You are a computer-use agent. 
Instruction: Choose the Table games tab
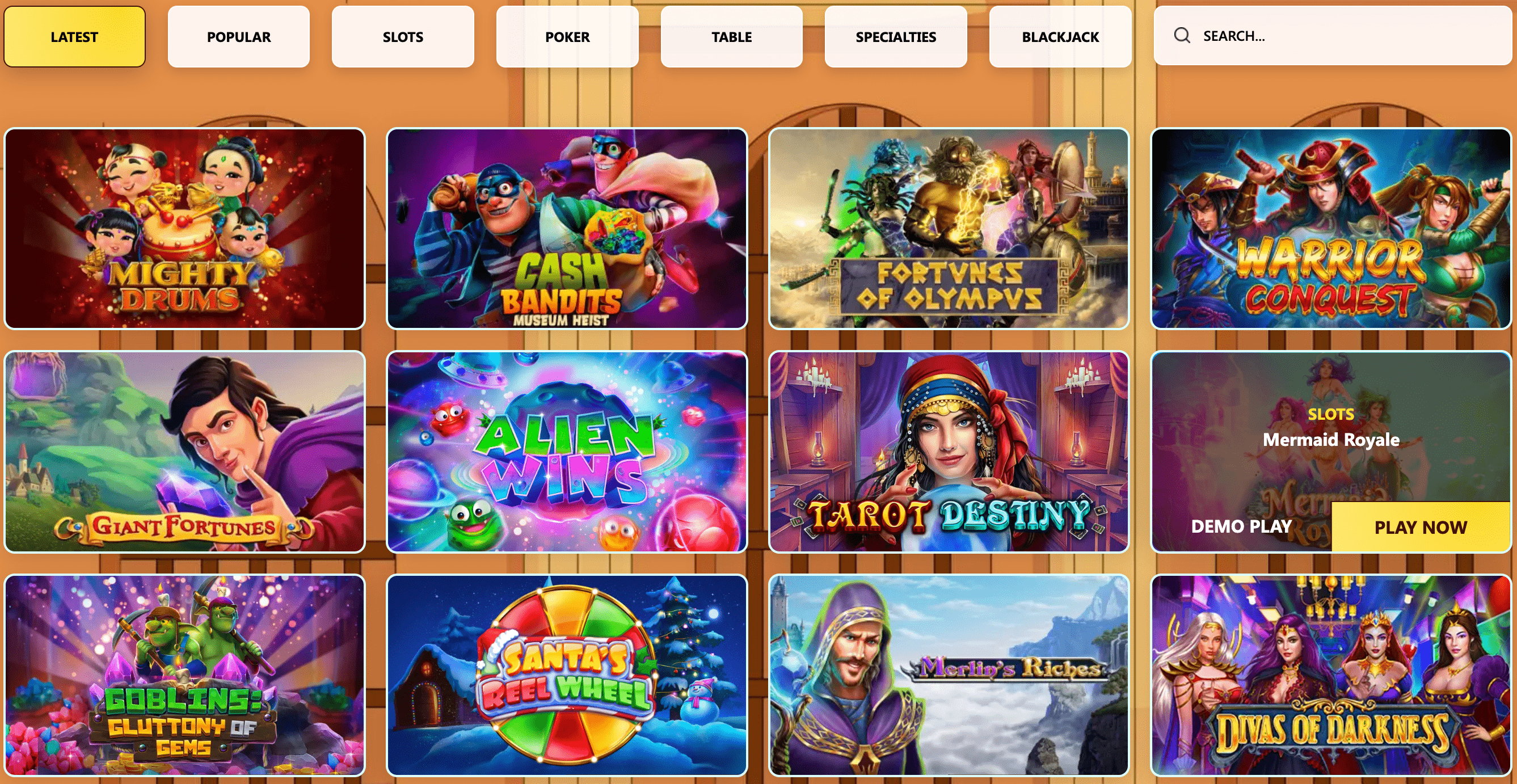coord(731,36)
